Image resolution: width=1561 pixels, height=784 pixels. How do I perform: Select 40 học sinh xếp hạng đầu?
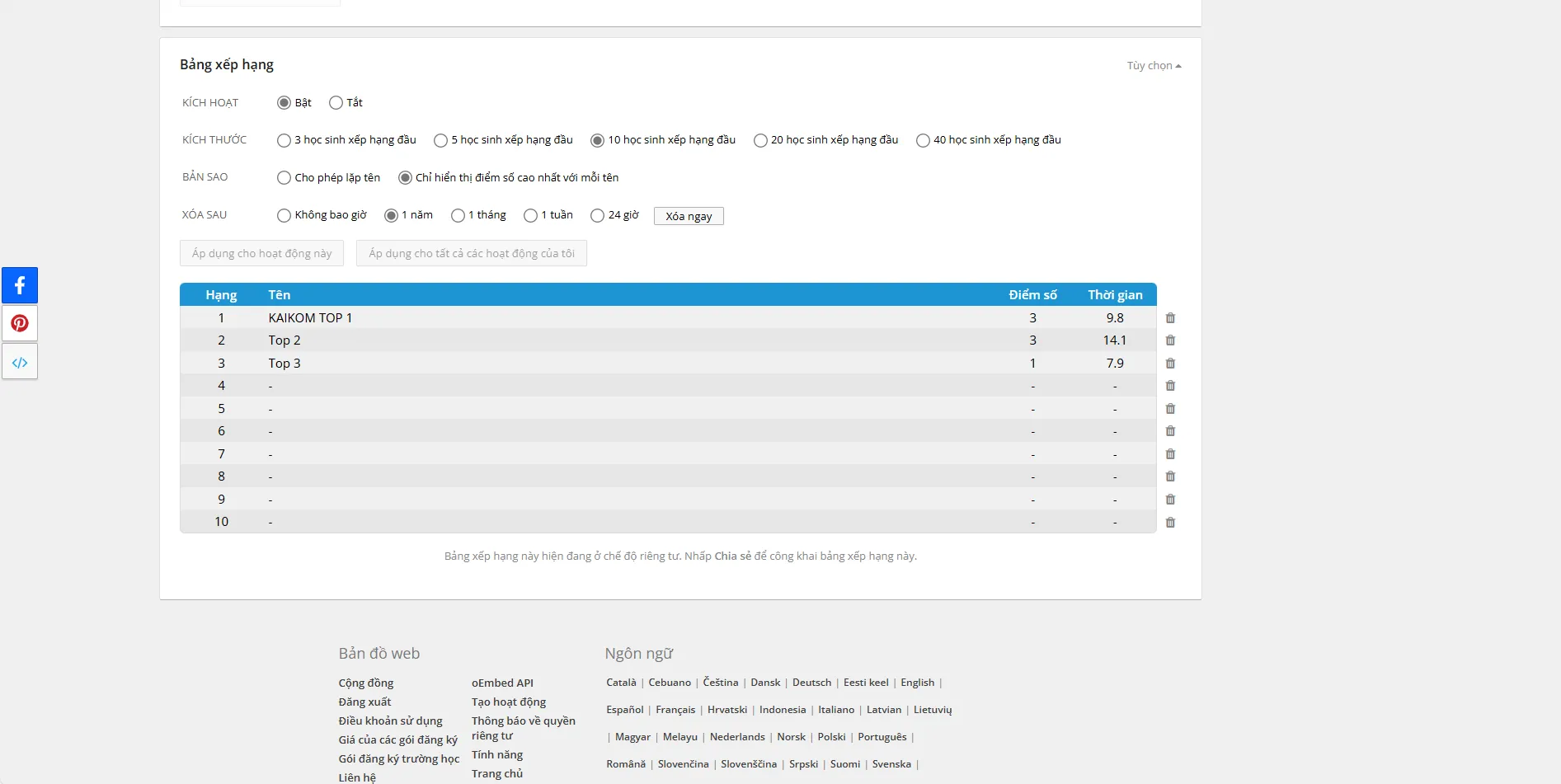point(924,141)
